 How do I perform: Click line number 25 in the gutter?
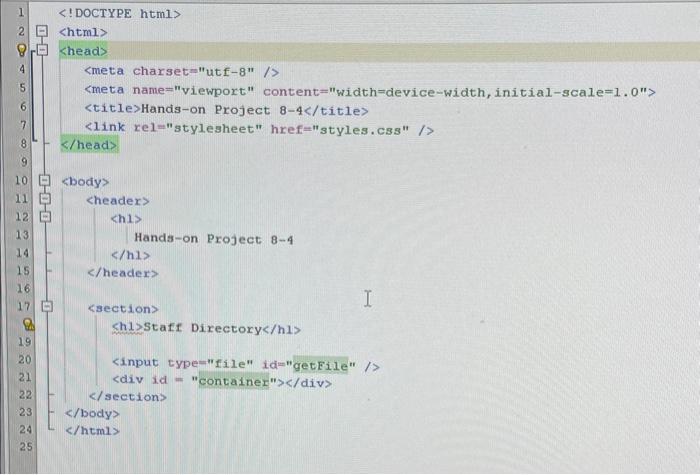coord(26,446)
